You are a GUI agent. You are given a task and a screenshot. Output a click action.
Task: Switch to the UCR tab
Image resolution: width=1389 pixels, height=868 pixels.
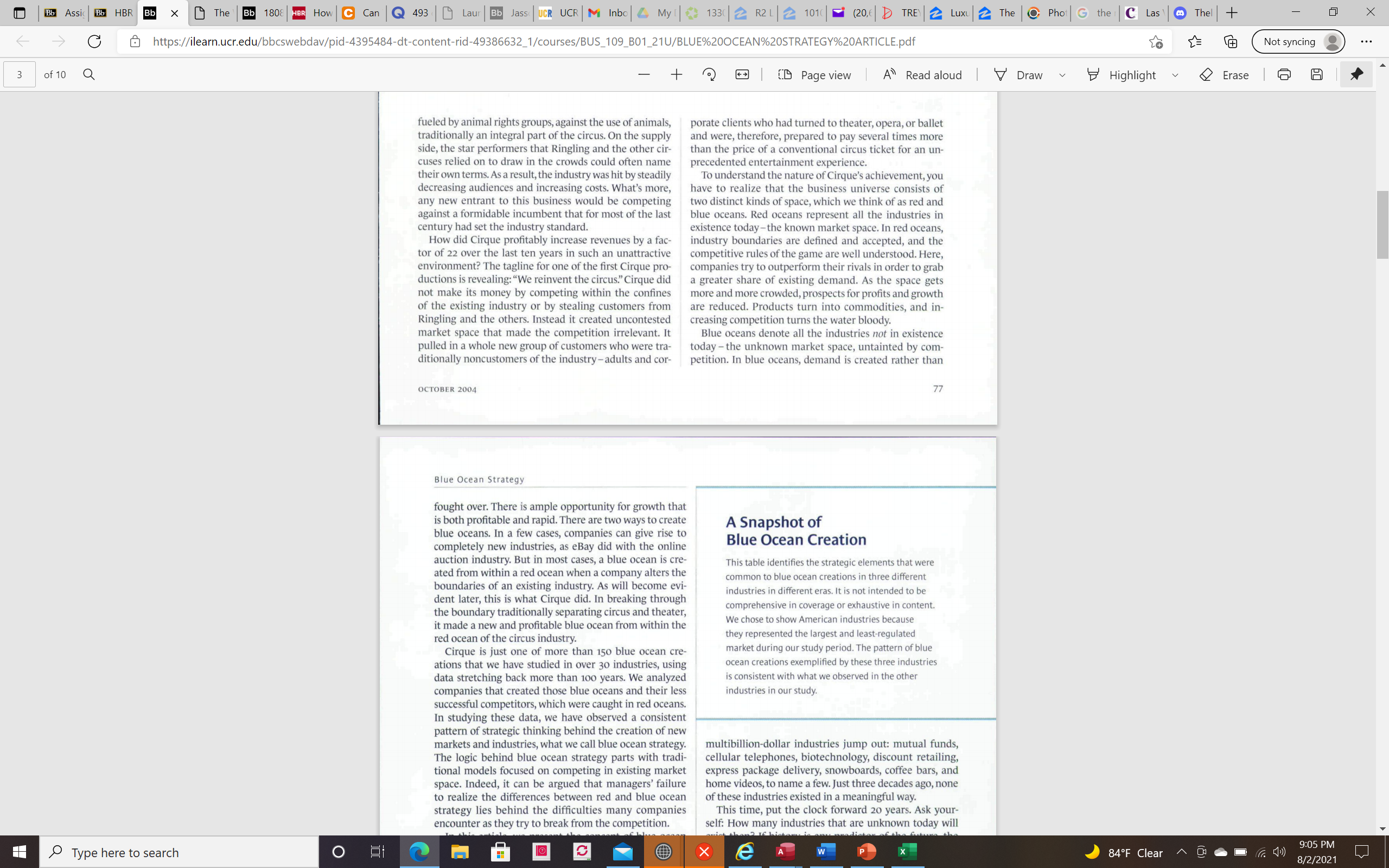tap(558, 12)
